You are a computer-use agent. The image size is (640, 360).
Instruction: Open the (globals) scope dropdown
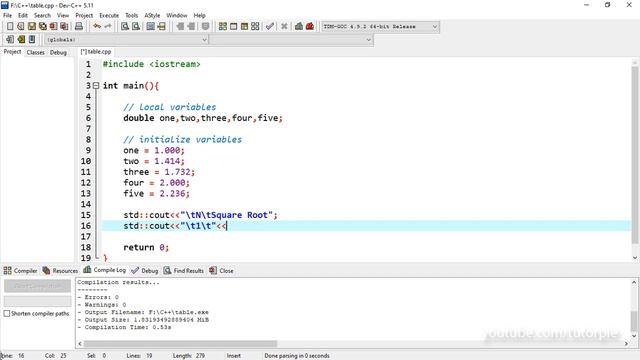(x=126, y=40)
